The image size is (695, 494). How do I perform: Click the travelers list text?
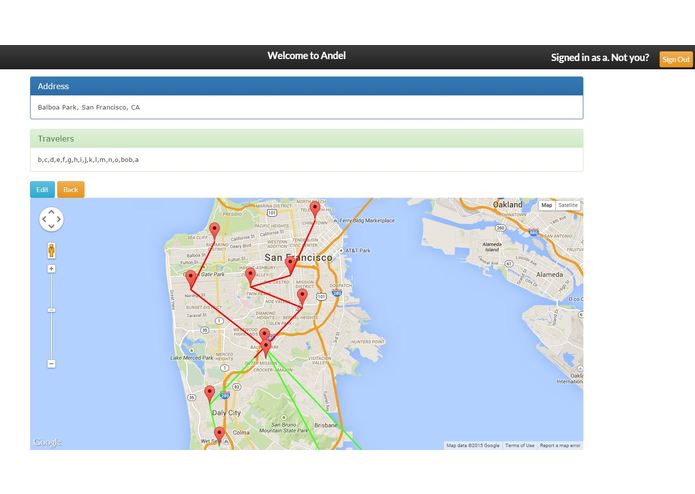click(x=88, y=159)
